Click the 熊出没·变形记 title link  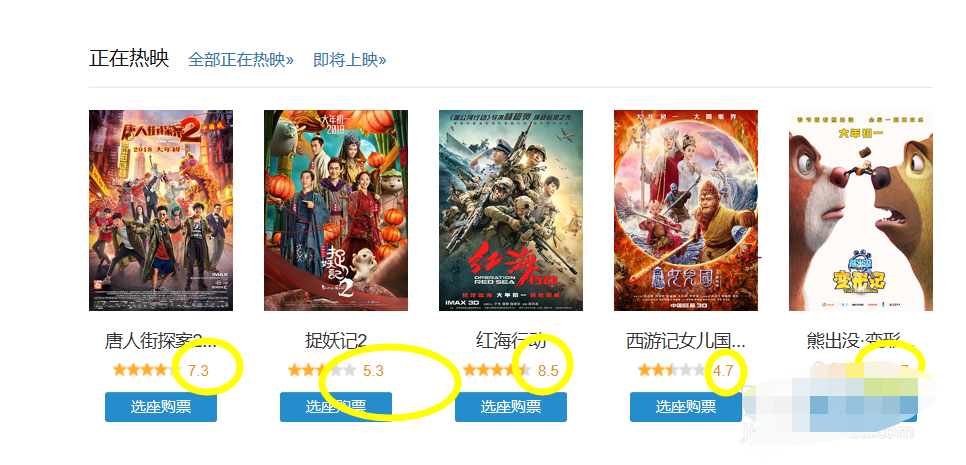(861, 341)
